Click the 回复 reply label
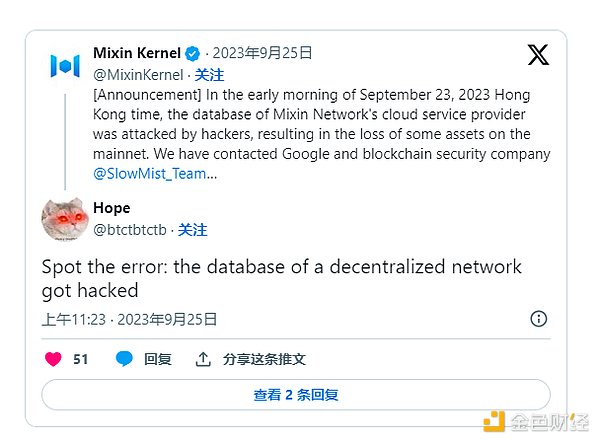Viewport: 600px width, 443px height. 158,359
